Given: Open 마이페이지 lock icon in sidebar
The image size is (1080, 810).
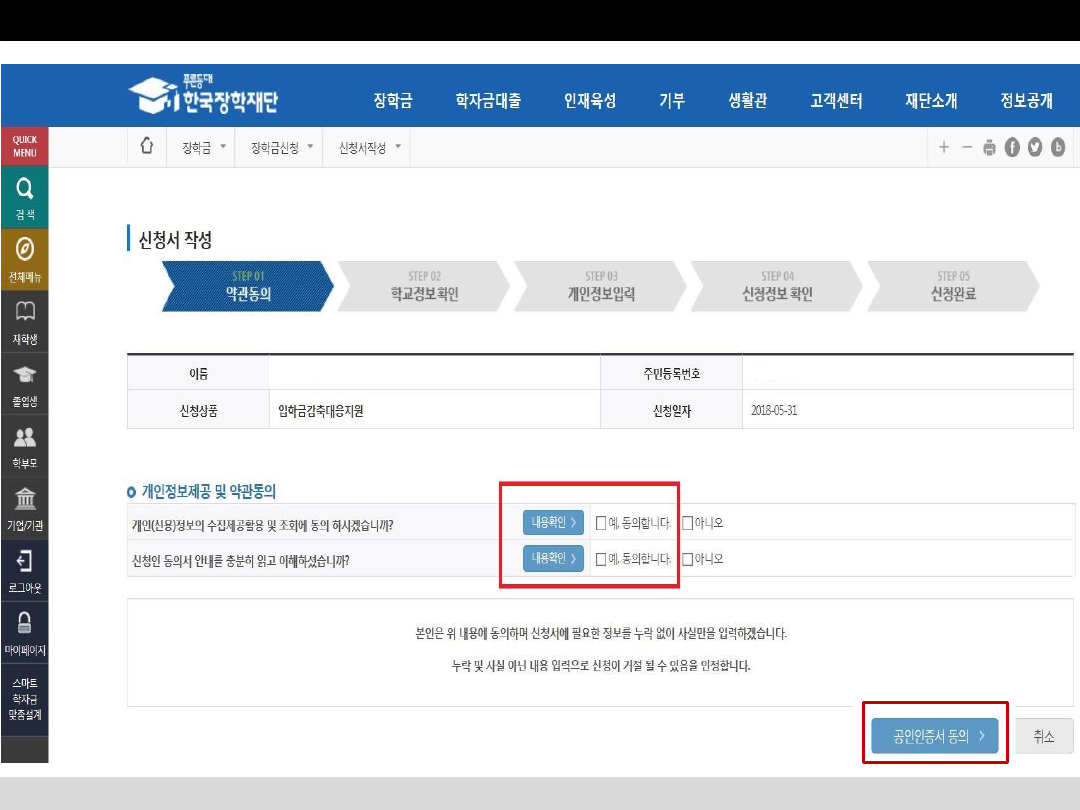Looking at the screenshot, I should [25, 624].
